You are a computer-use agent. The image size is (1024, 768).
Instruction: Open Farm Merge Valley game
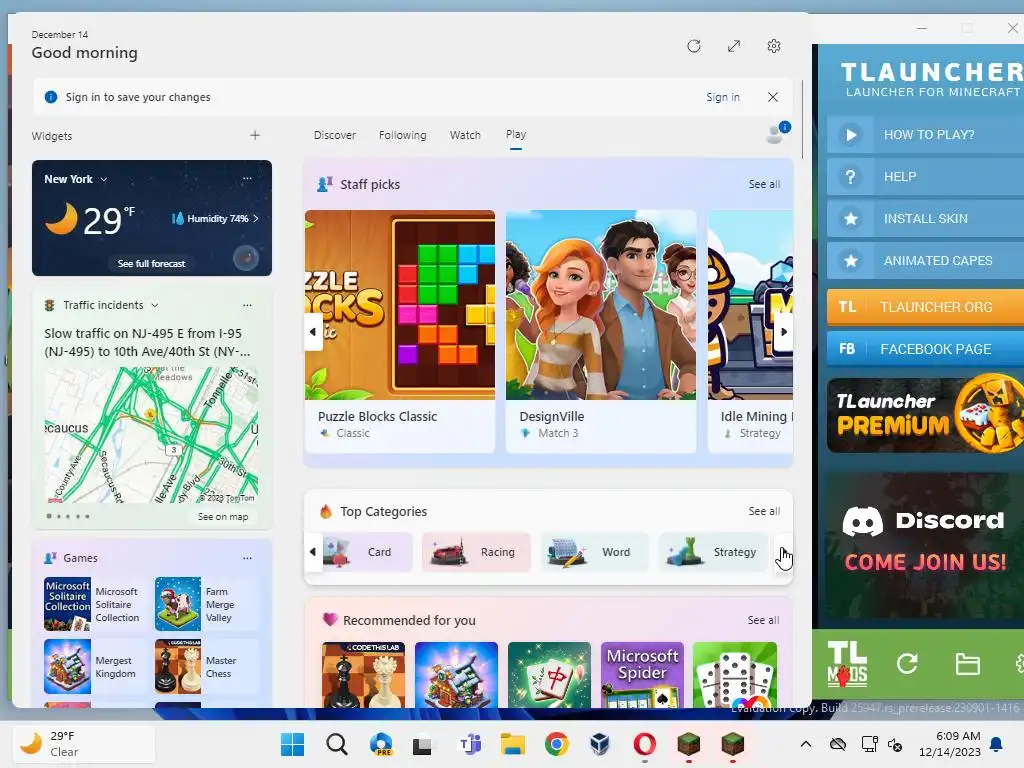coord(206,604)
